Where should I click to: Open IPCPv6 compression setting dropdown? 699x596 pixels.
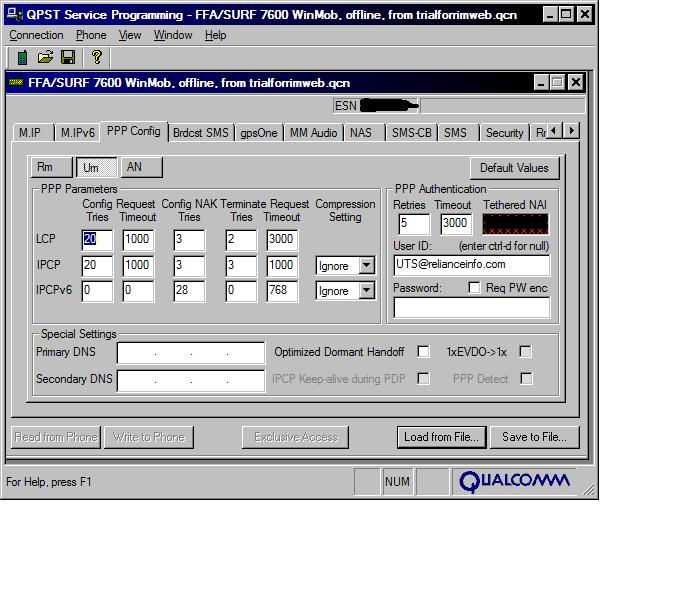[366, 290]
